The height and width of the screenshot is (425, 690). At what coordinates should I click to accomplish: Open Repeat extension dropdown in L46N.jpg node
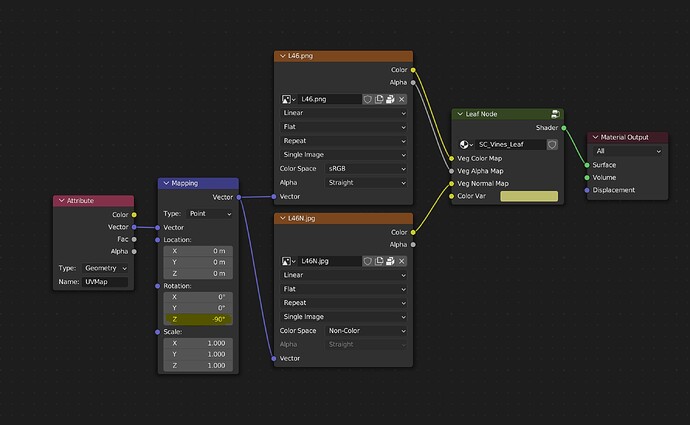tap(344, 303)
